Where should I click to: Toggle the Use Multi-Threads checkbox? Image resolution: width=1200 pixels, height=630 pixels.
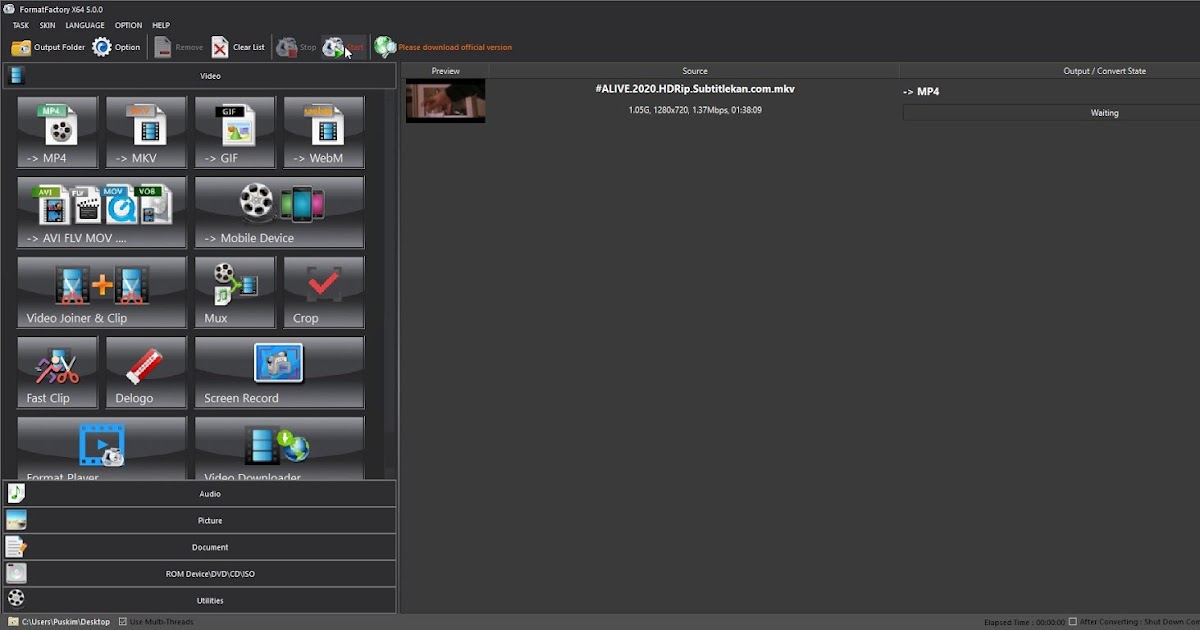123,622
